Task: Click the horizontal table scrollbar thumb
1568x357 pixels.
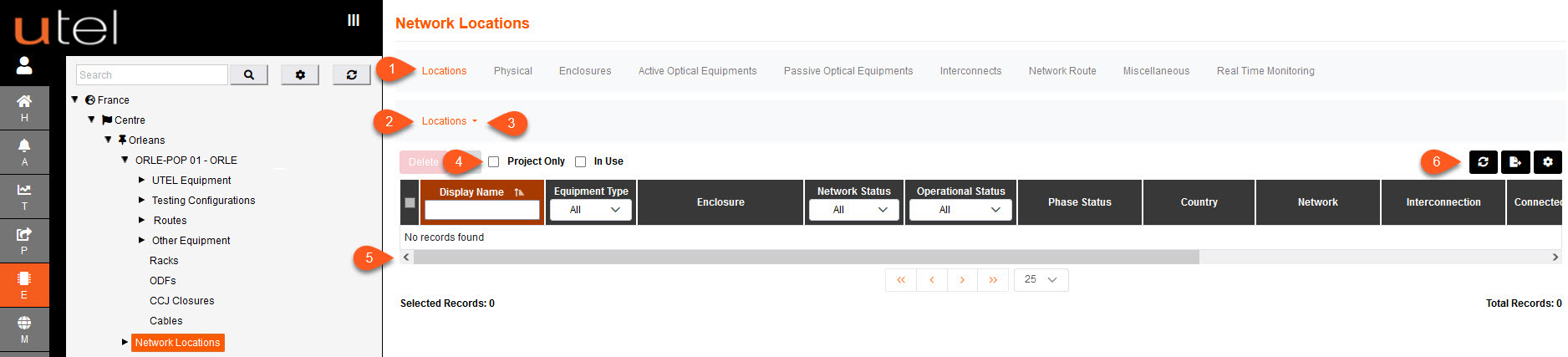Action: 807,257
